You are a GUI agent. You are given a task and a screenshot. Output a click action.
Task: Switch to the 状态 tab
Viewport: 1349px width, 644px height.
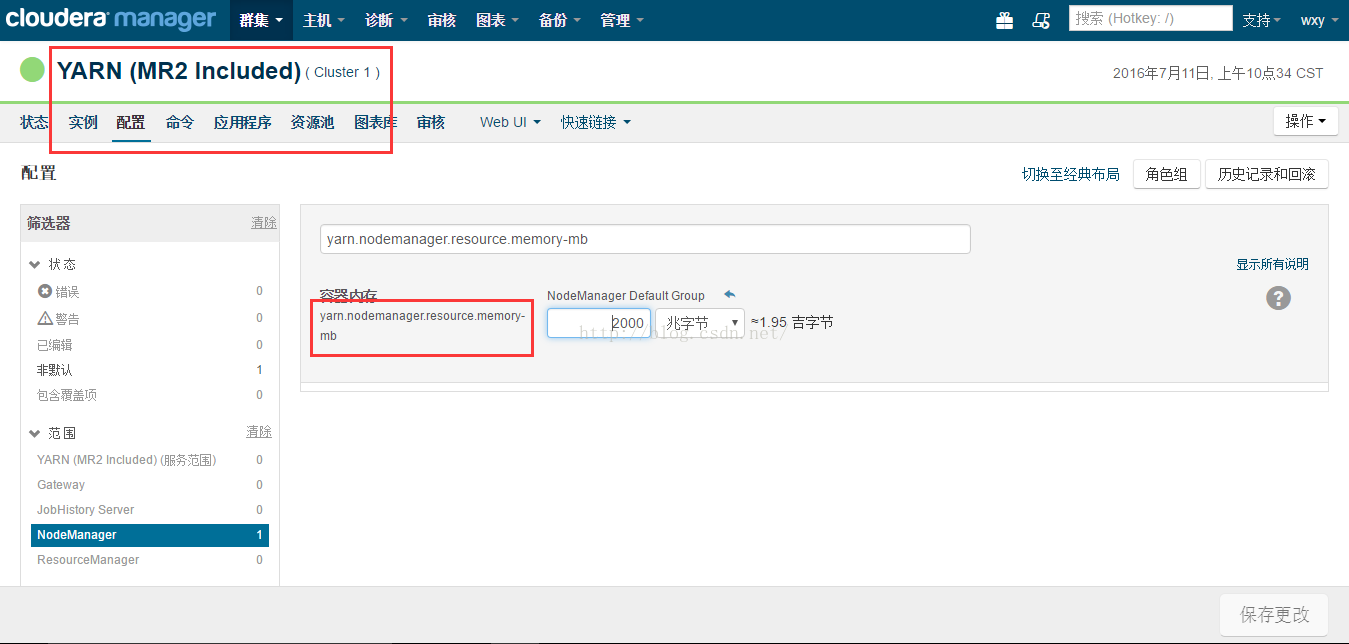point(34,122)
